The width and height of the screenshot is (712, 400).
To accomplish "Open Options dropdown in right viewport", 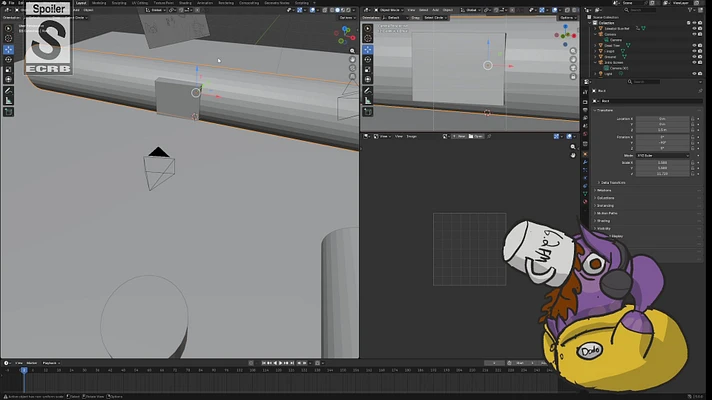I will (568, 18).
